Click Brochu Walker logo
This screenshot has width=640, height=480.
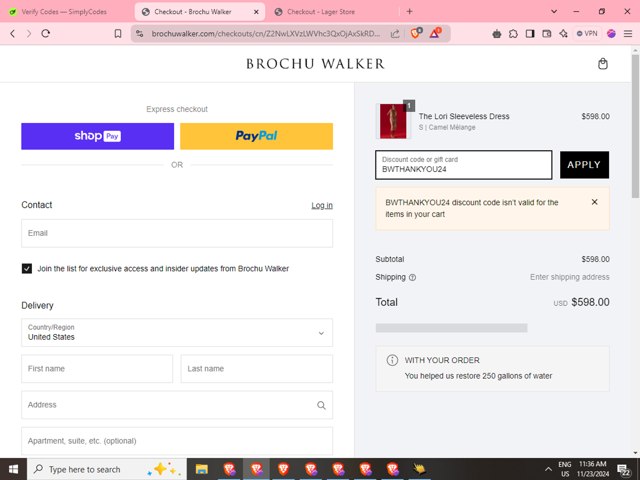click(x=316, y=64)
